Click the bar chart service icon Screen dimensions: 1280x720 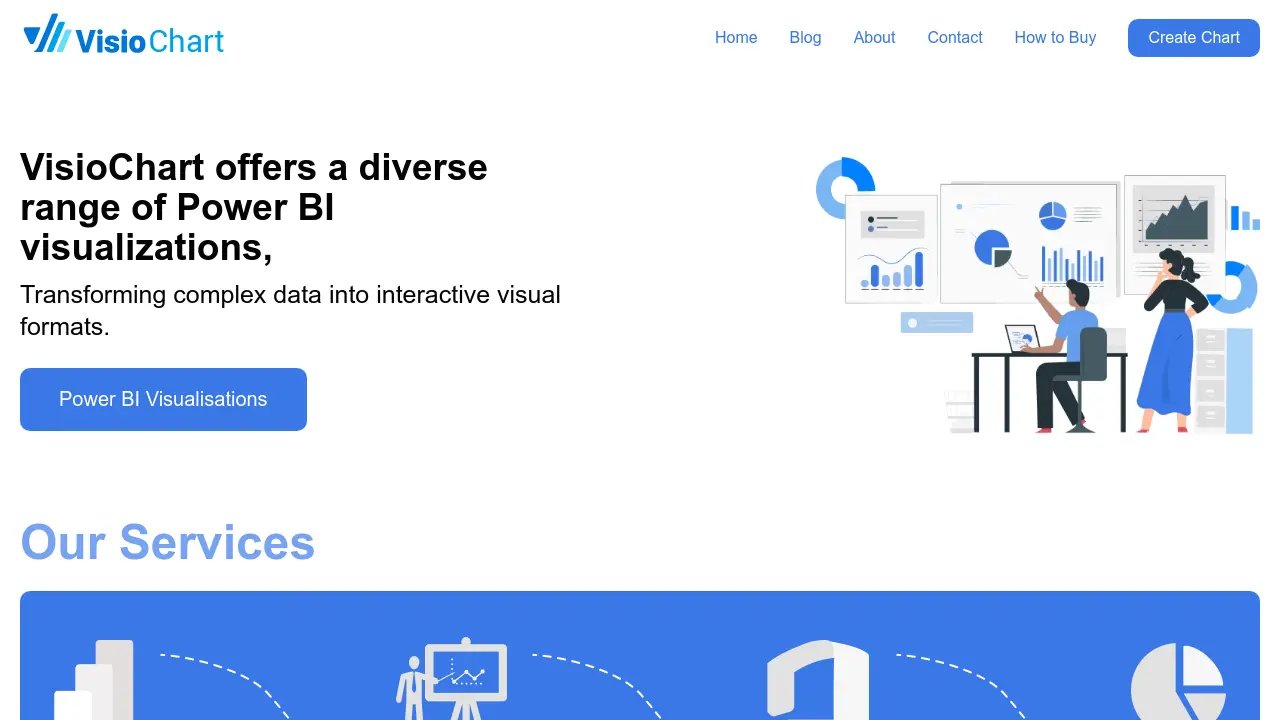94,680
